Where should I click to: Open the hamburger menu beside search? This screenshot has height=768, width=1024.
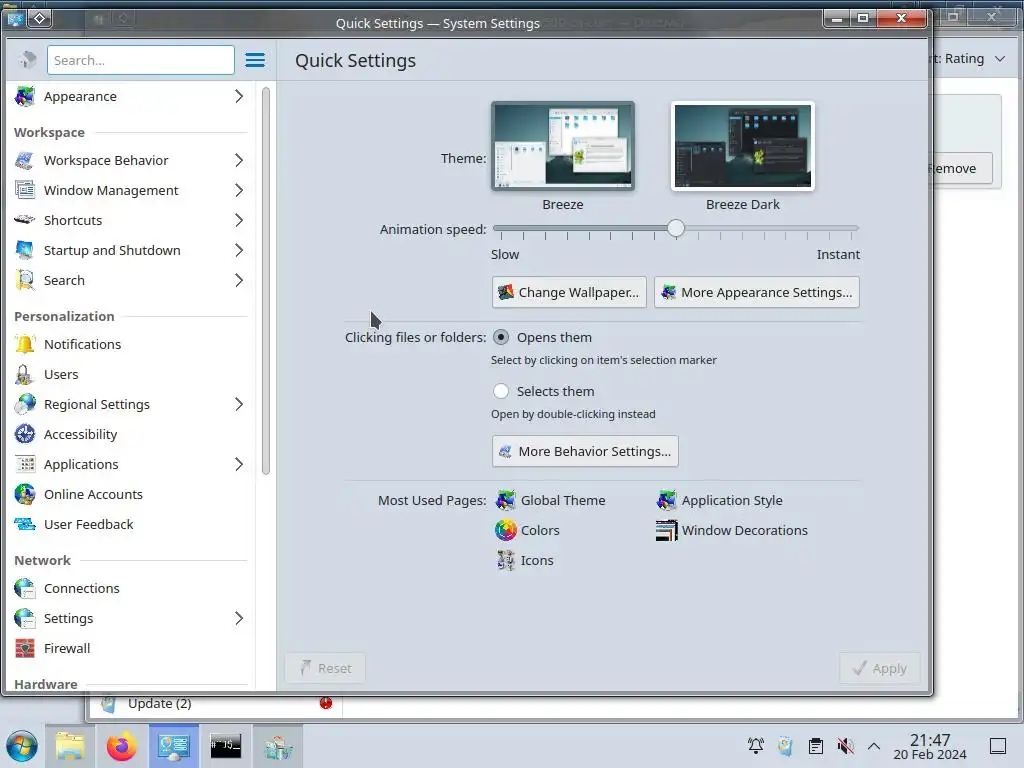[255, 60]
